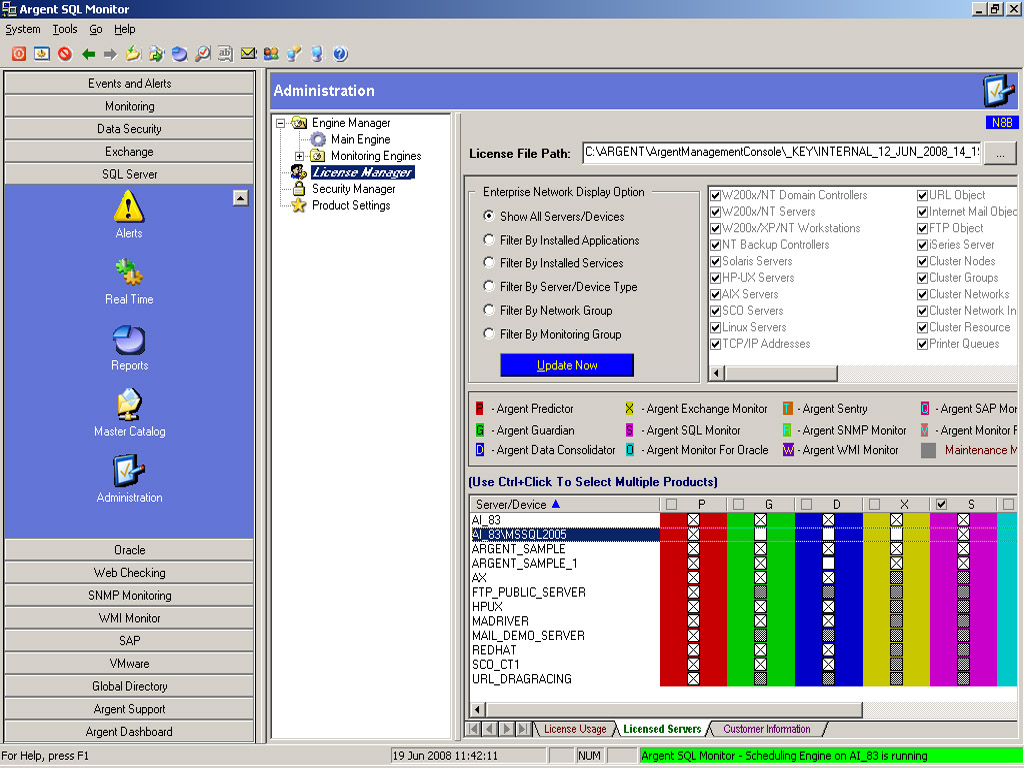
Task: Open Administration icon in sidebar
Action: pos(129,479)
